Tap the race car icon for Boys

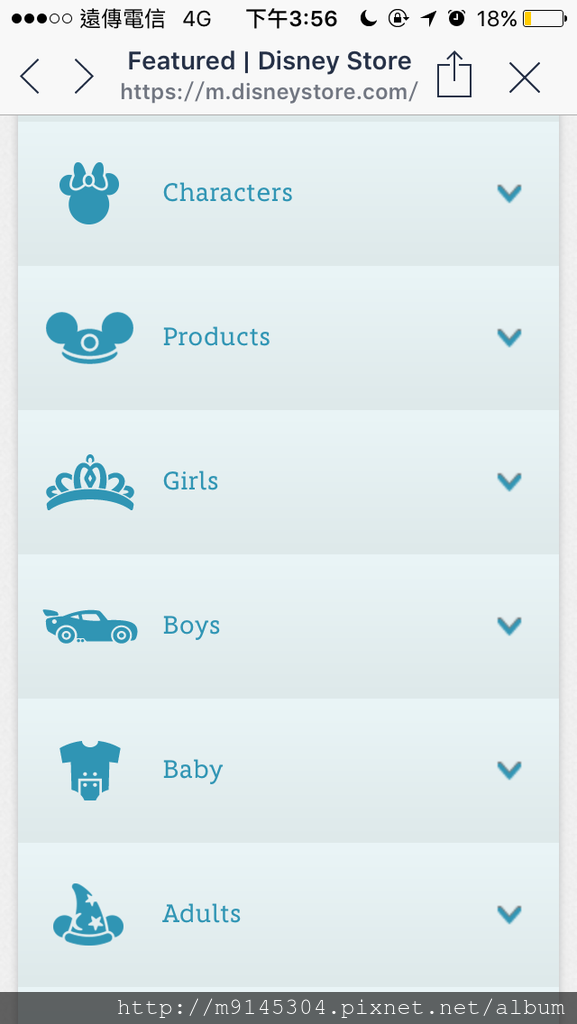tap(90, 626)
